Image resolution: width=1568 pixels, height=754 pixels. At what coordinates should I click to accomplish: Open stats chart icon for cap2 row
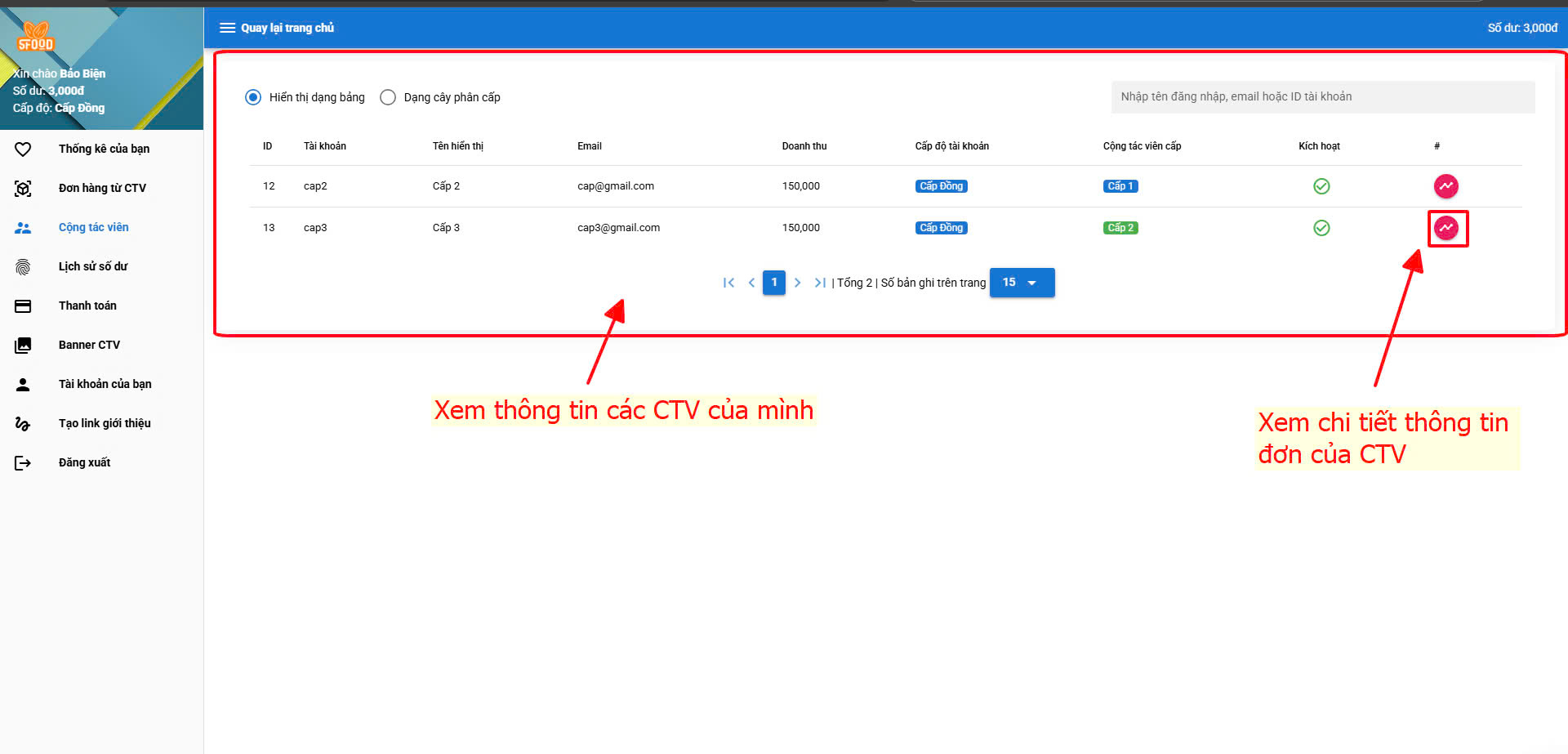1445,186
